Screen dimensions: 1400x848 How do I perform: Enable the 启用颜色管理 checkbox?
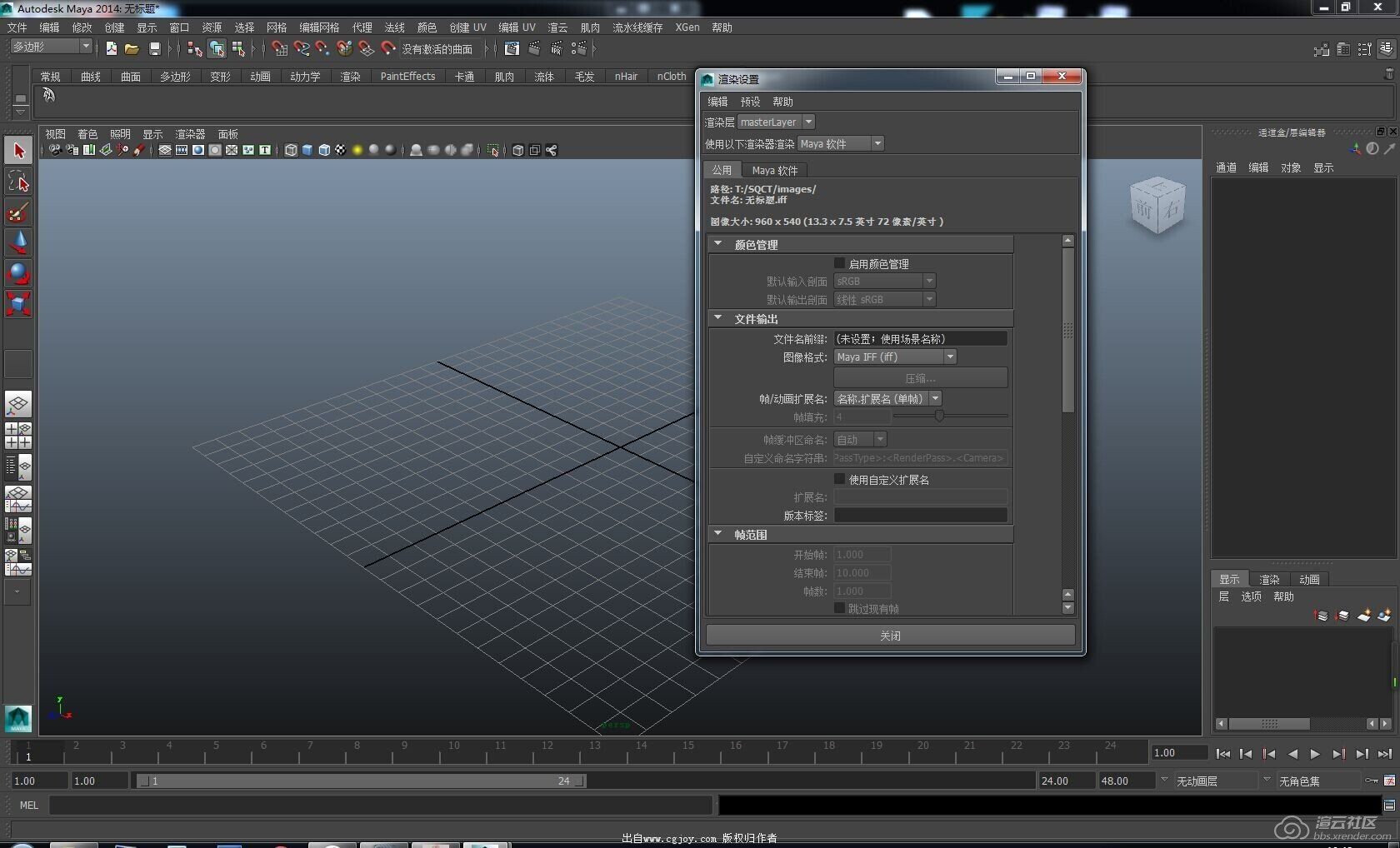[839, 263]
